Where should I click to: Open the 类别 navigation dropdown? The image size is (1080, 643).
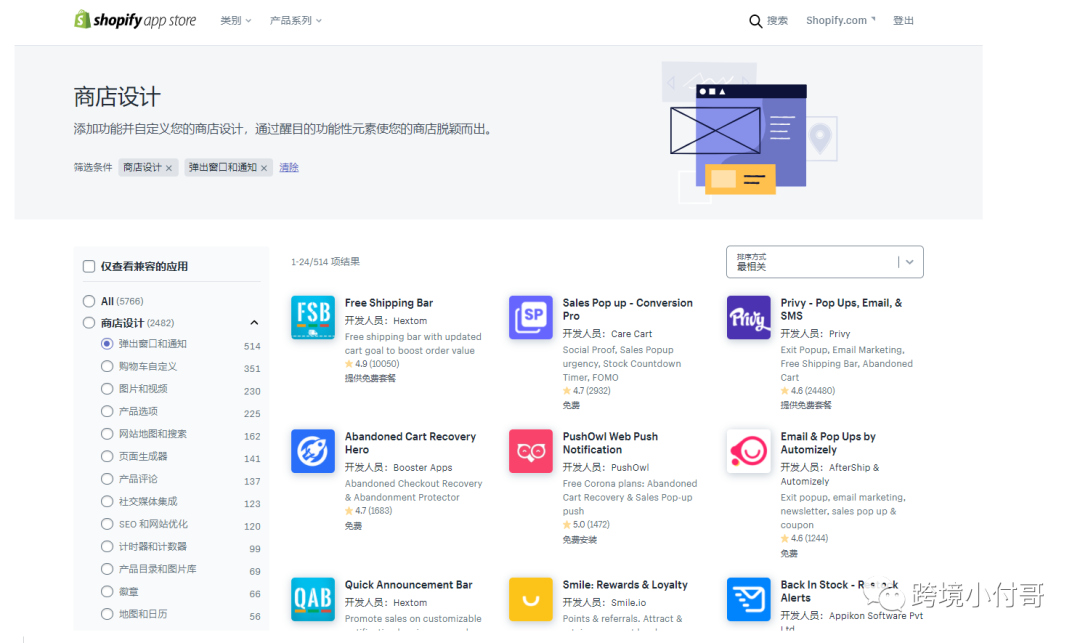[x=236, y=21]
